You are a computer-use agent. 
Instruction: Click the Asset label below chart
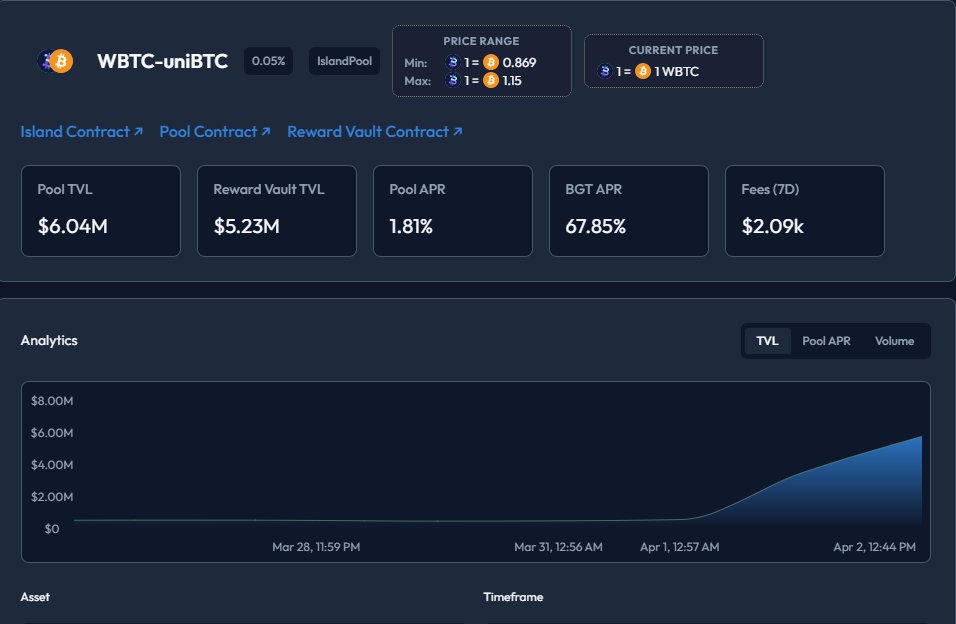[x=35, y=597]
